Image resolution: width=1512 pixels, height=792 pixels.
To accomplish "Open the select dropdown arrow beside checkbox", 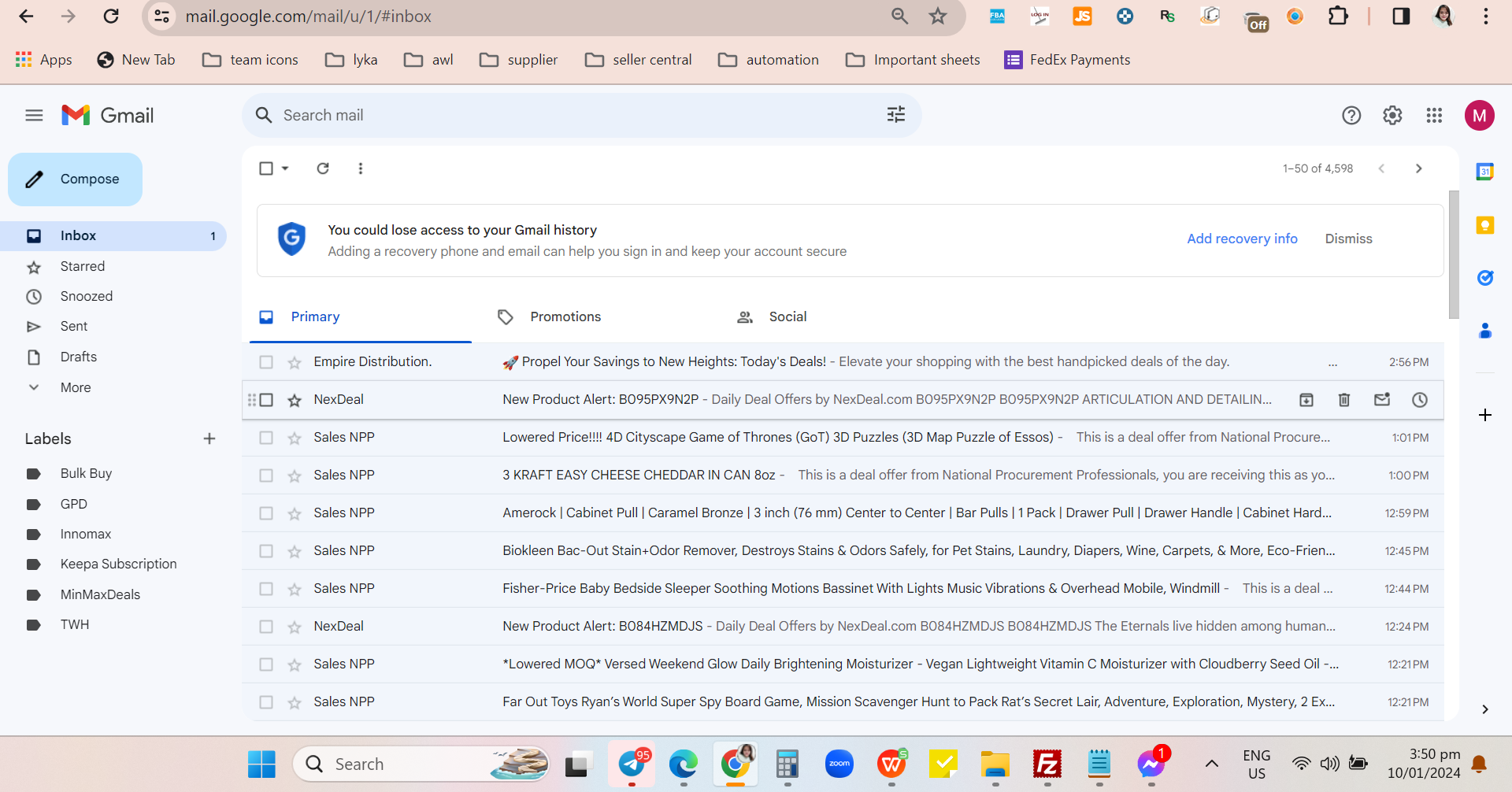I will pyautogui.click(x=285, y=168).
